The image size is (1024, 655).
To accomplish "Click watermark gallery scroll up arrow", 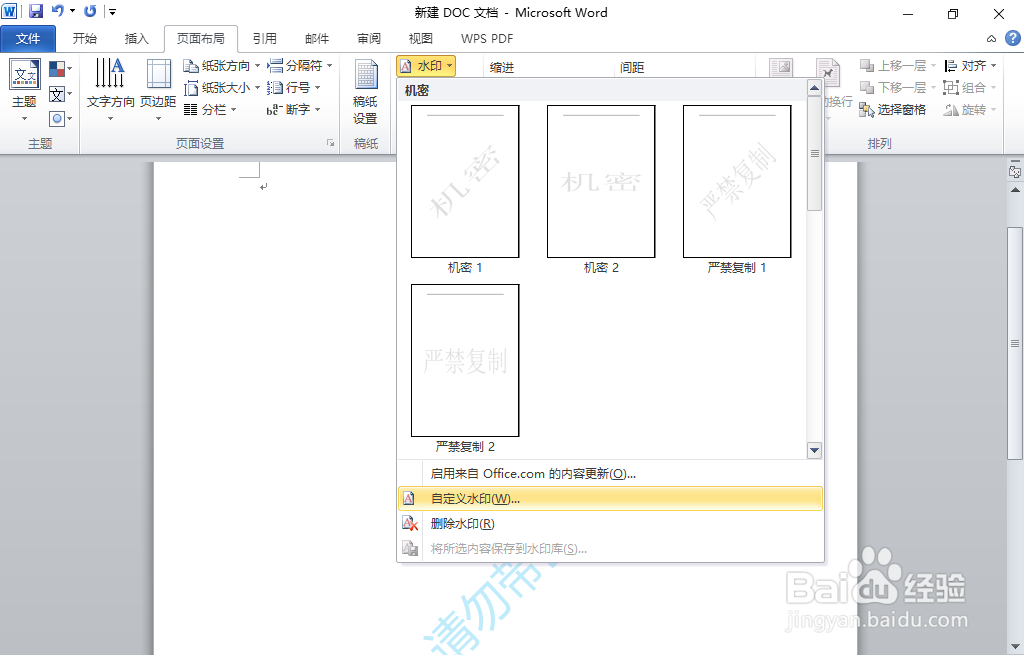I will point(814,88).
